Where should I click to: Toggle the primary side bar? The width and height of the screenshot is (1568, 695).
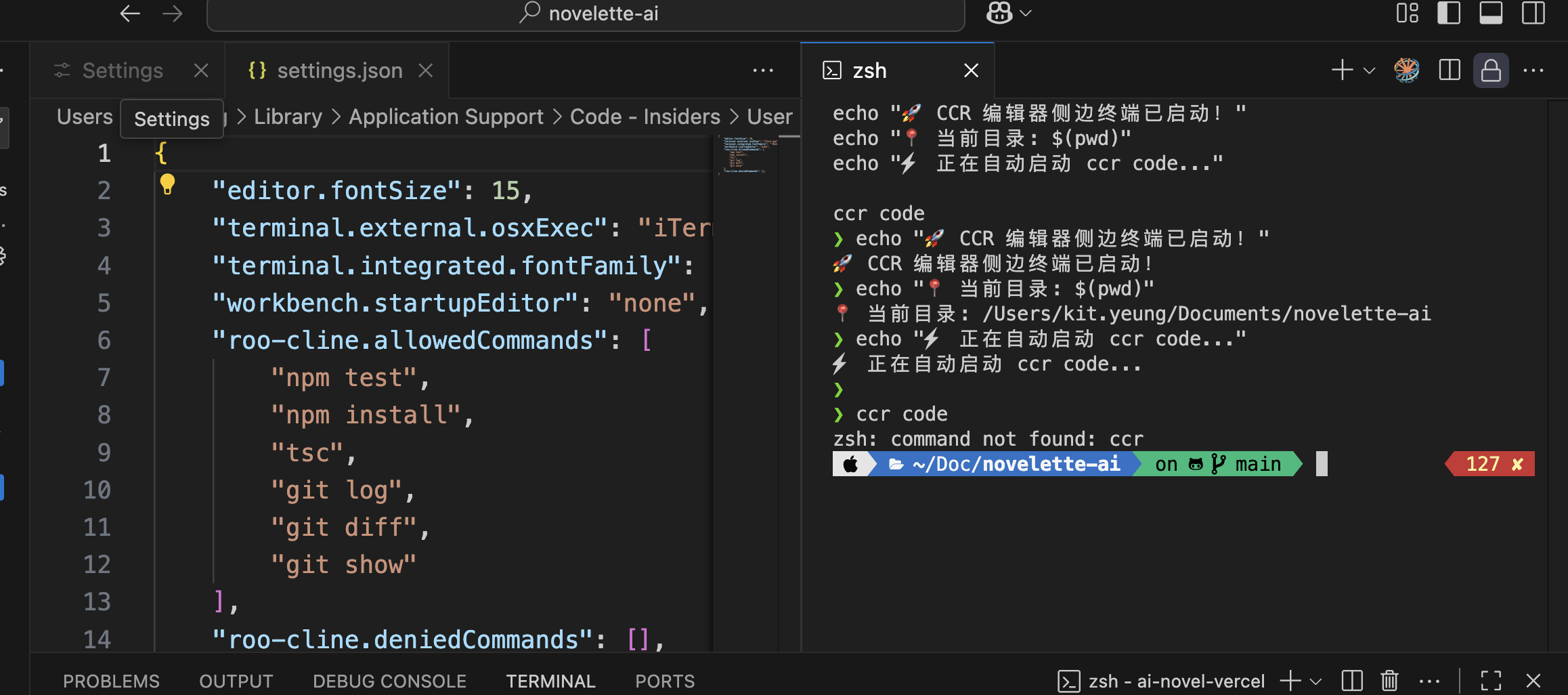[x=1449, y=13]
